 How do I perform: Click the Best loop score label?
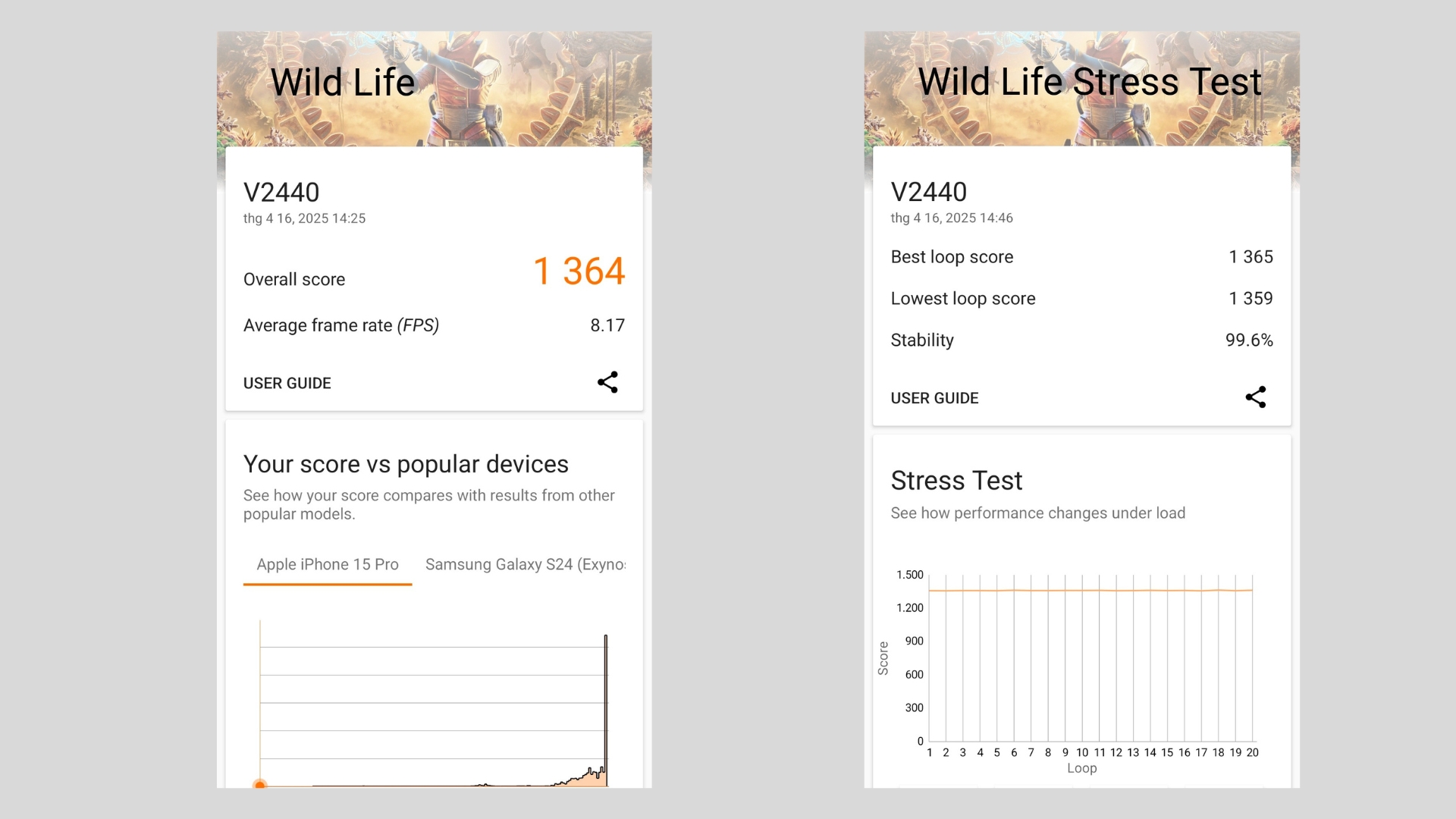952,257
